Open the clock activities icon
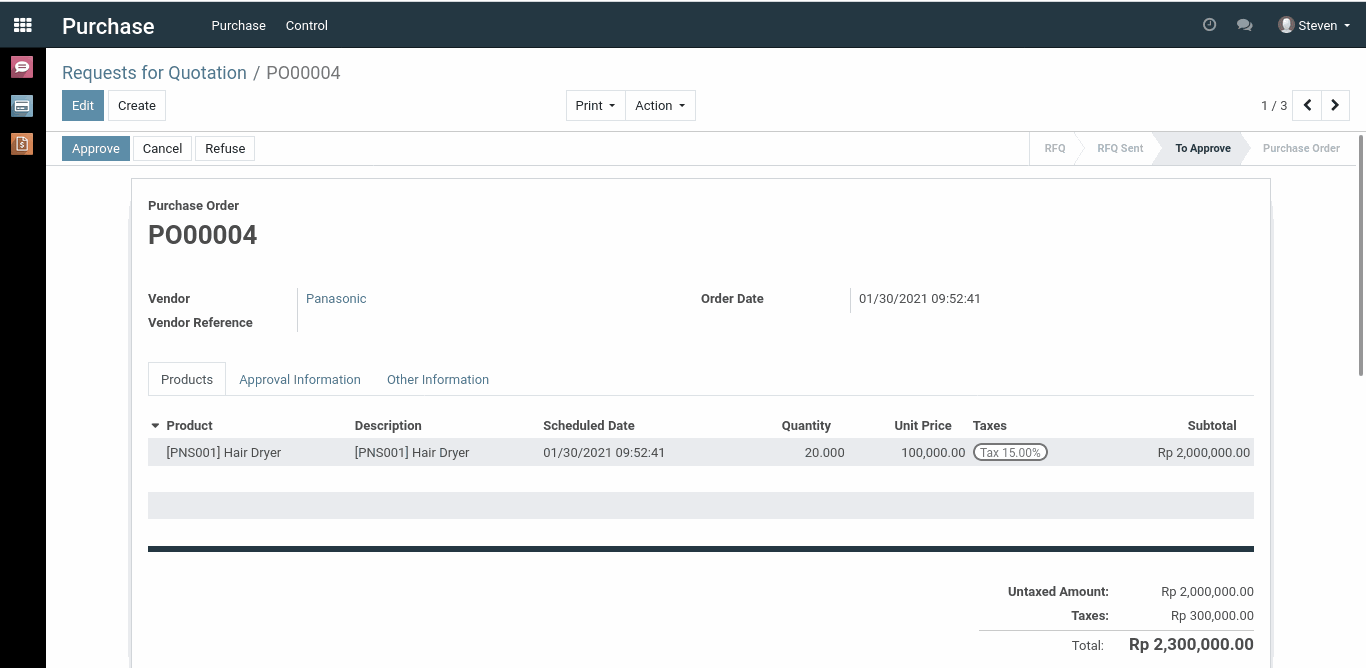Viewport: 1366px width, 668px height. pyautogui.click(x=1209, y=25)
